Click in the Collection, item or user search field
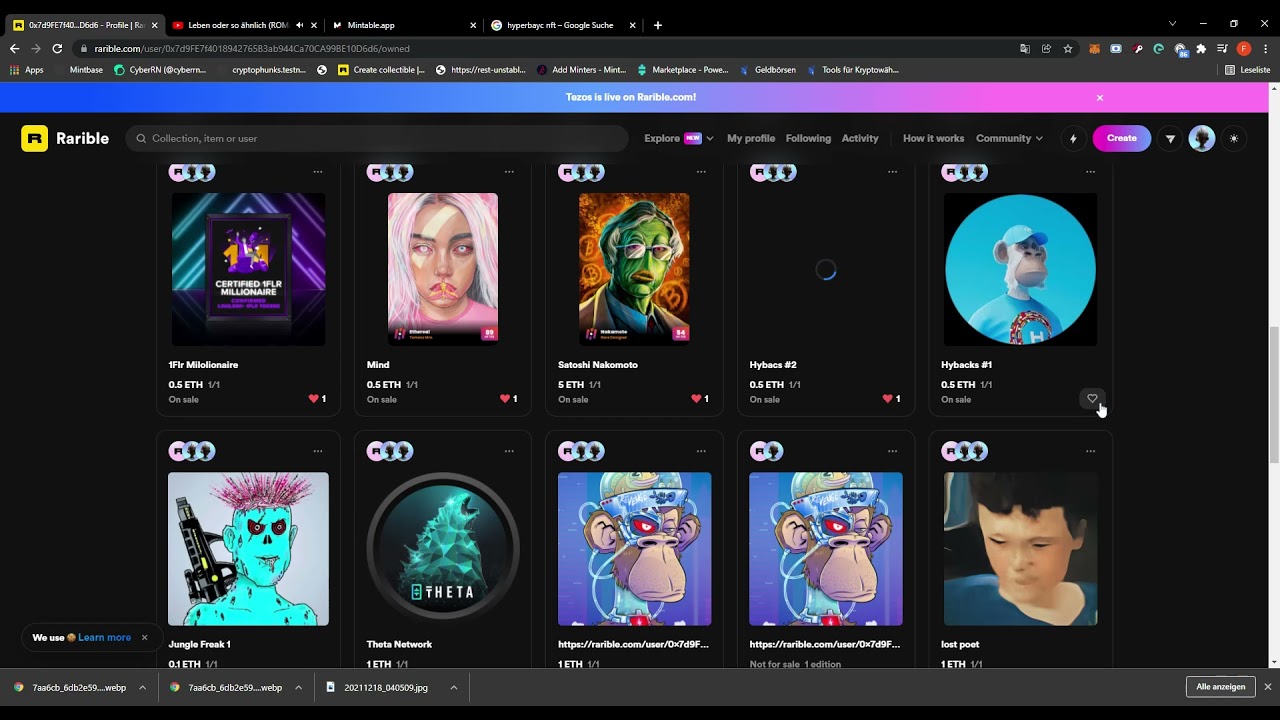 pyautogui.click(x=377, y=138)
